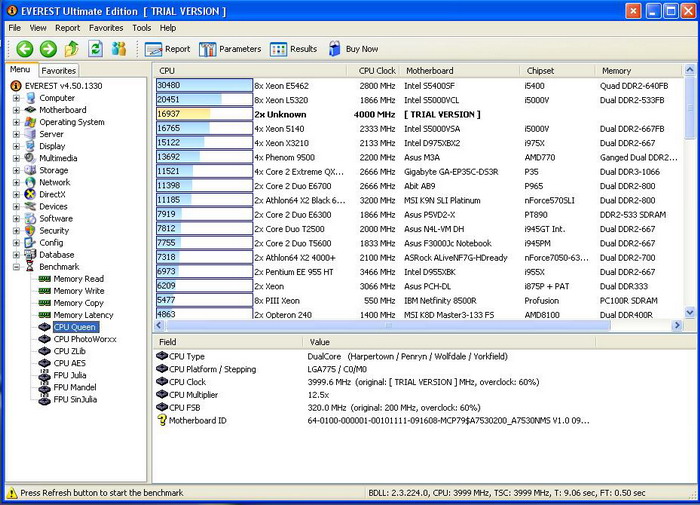Sort by CPU Clock column header
This screenshot has height=505, width=700.
[x=374, y=71]
